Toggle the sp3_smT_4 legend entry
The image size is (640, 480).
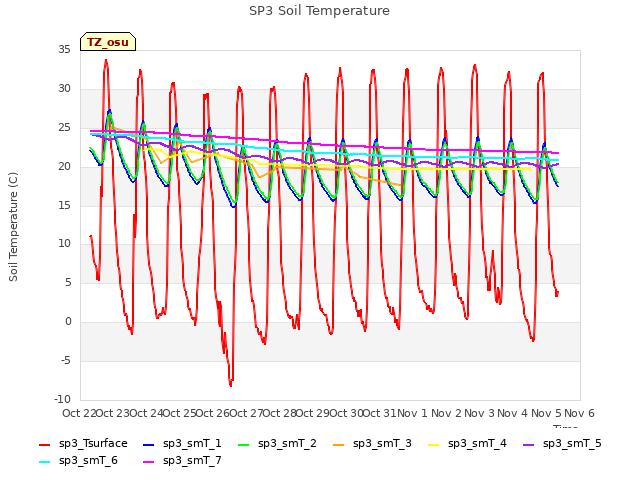(467, 444)
